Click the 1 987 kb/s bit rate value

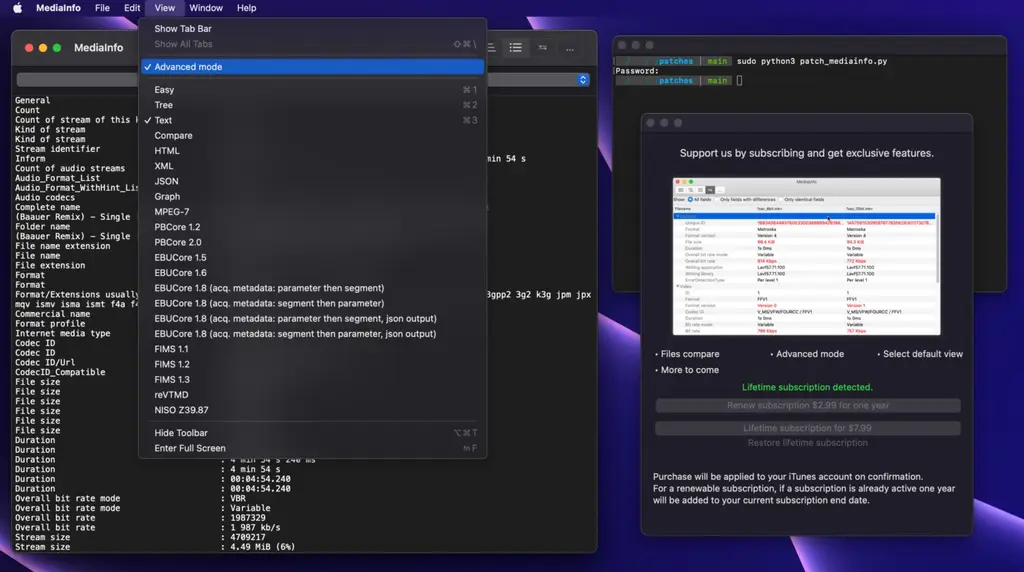(x=255, y=528)
